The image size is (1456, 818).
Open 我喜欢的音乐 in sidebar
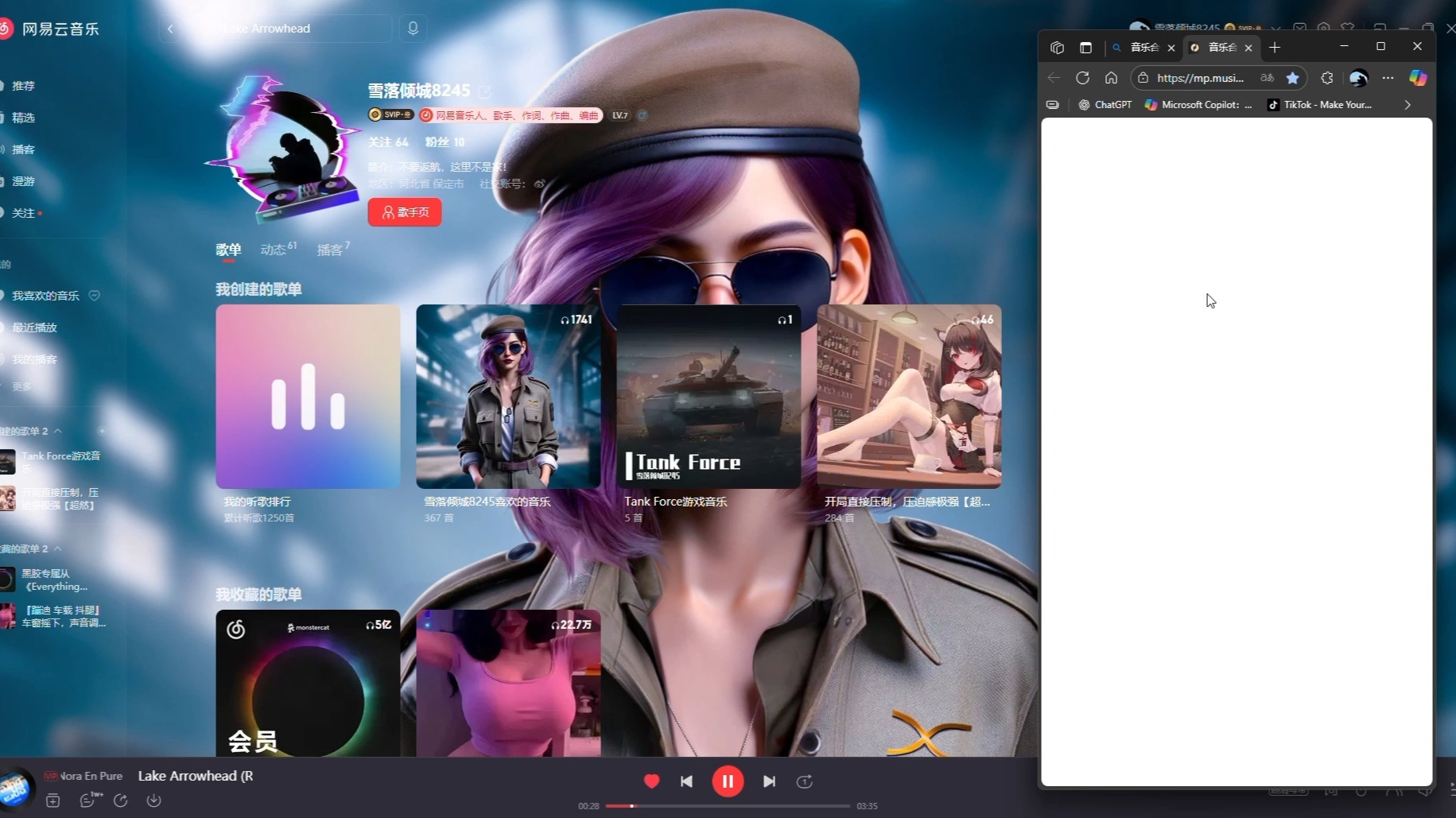click(x=45, y=296)
